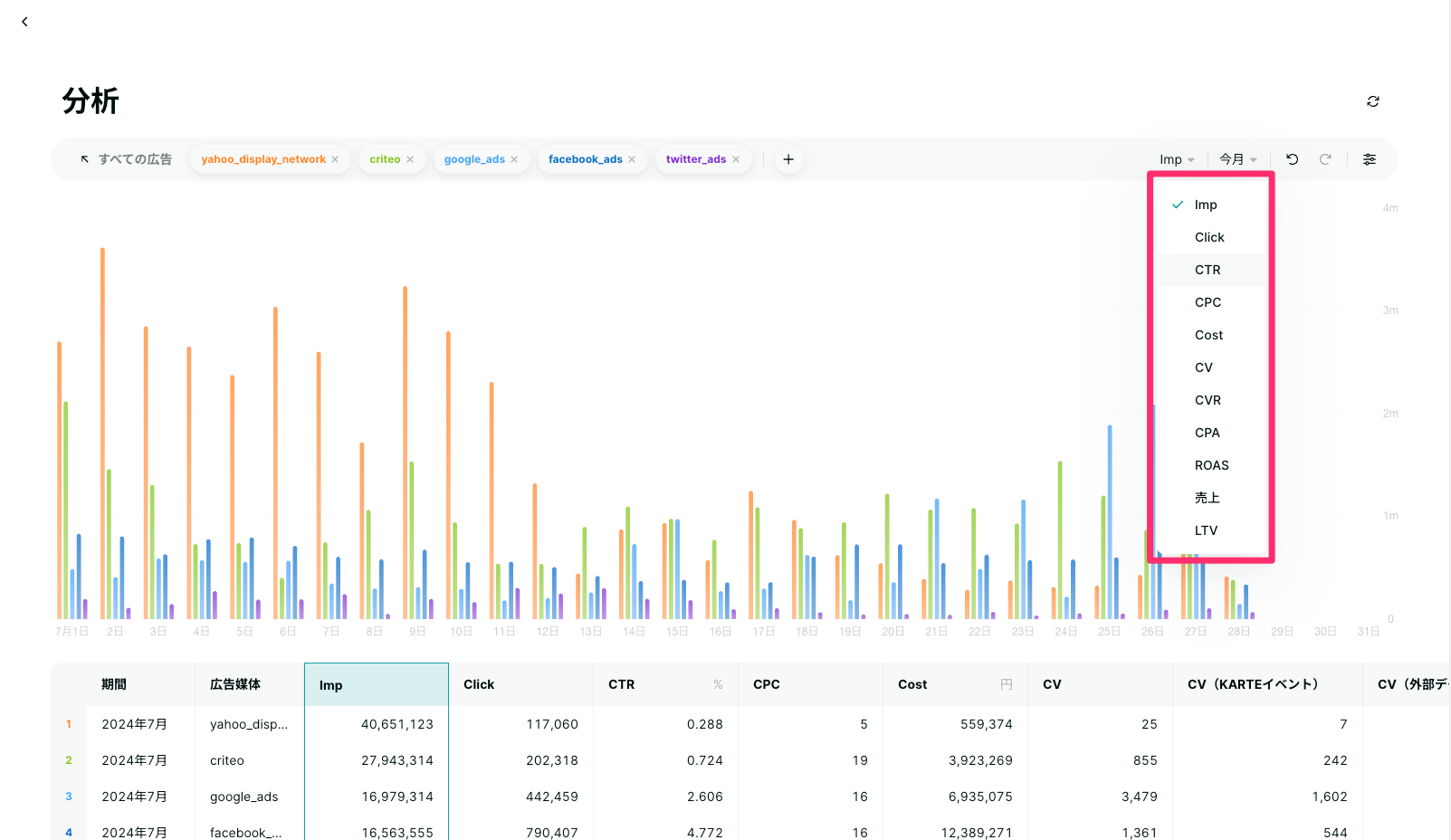The image size is (1451, 840).
Task: Choose ROAS from the metric menu
Action: [1211, 465]
